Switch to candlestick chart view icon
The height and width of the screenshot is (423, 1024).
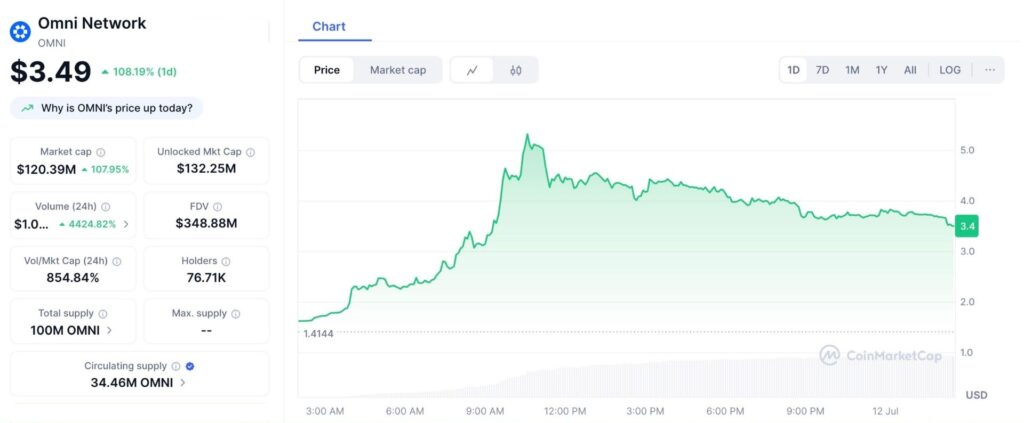[516, 70]
